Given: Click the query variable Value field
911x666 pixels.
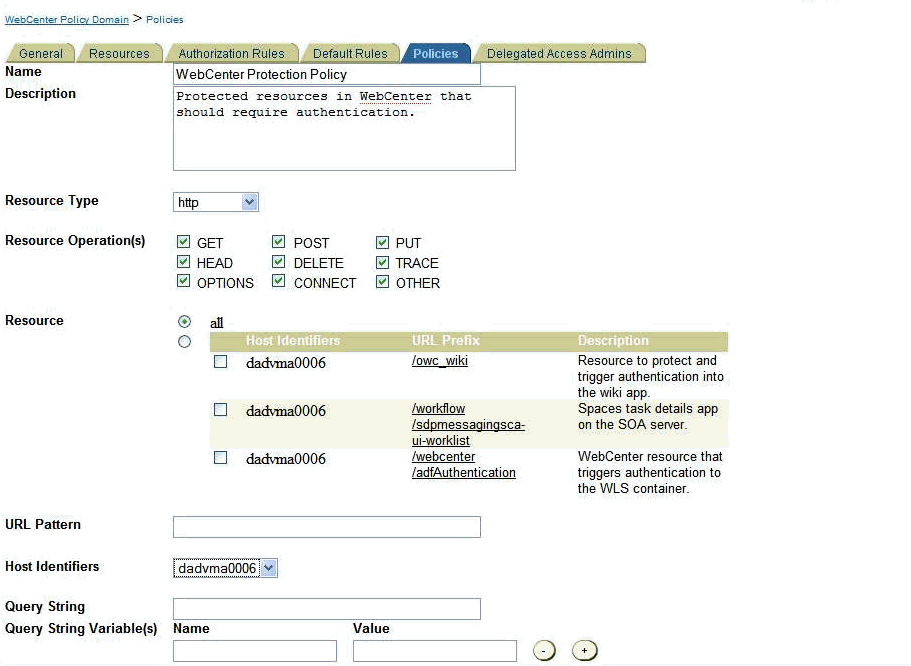Looking at the screenshot, I should (x=435, y=651).
